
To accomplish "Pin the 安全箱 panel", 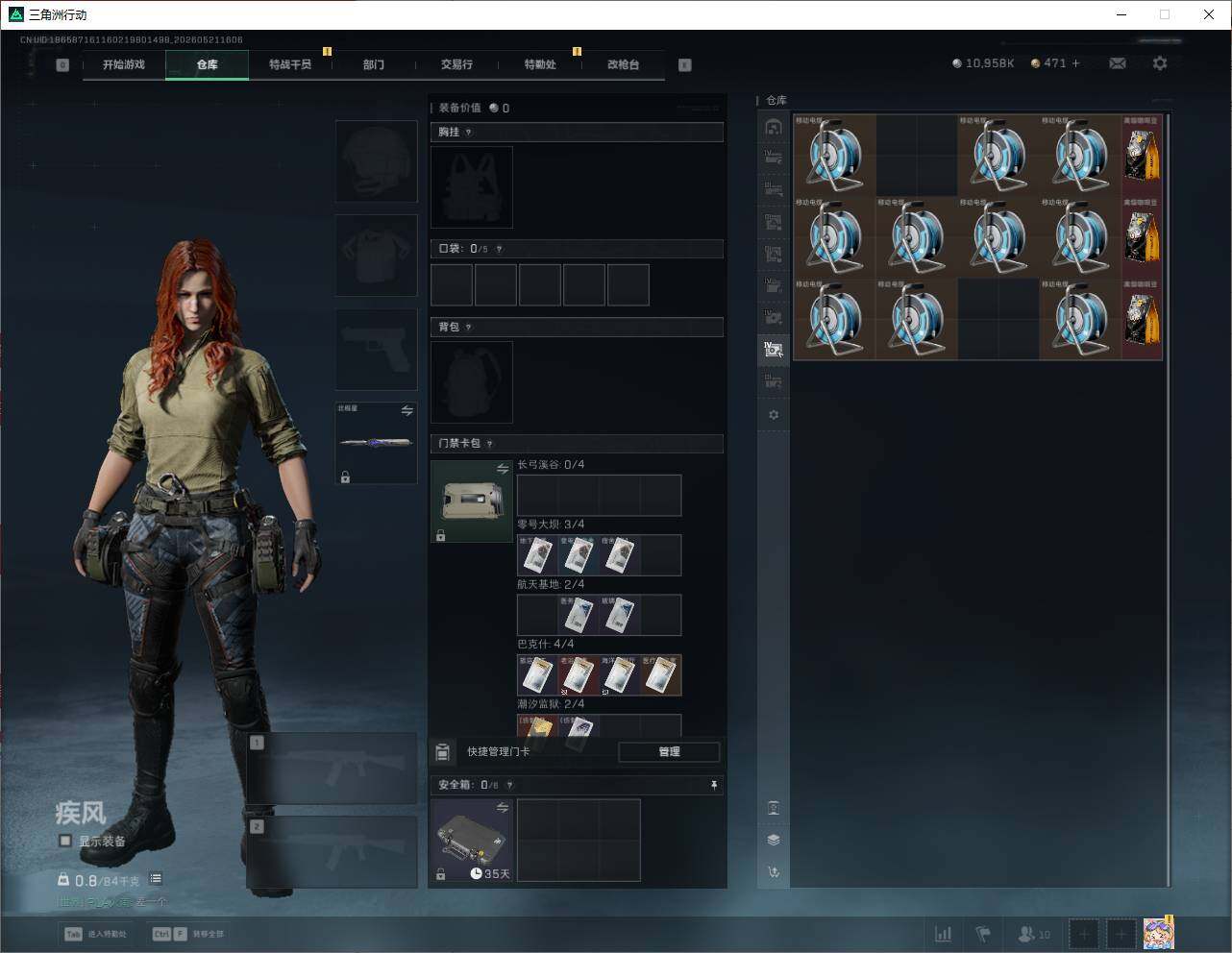I will coord(714,786).
